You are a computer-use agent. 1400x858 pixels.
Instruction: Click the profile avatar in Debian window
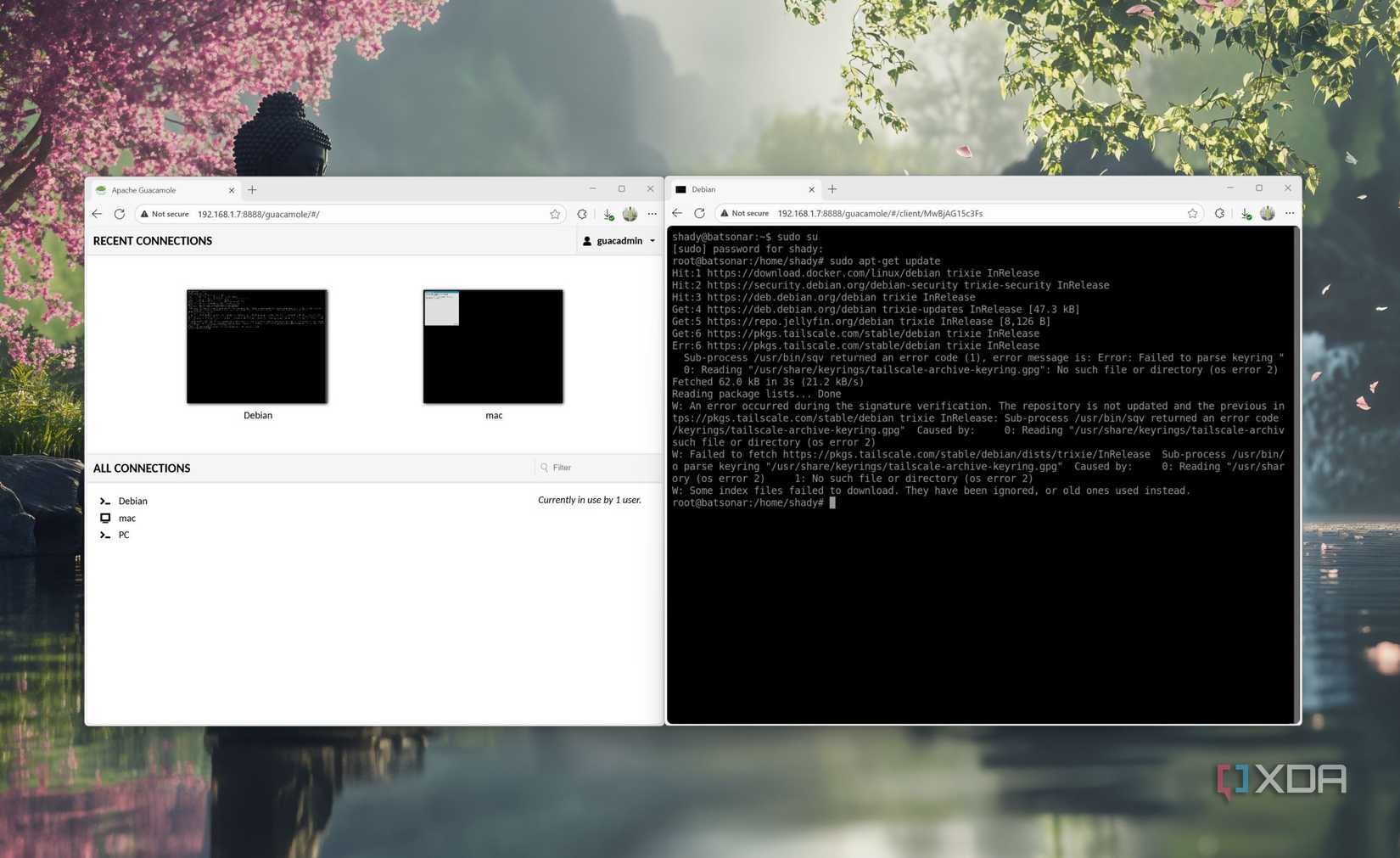pyautogui.click(x=1268, y=214)
